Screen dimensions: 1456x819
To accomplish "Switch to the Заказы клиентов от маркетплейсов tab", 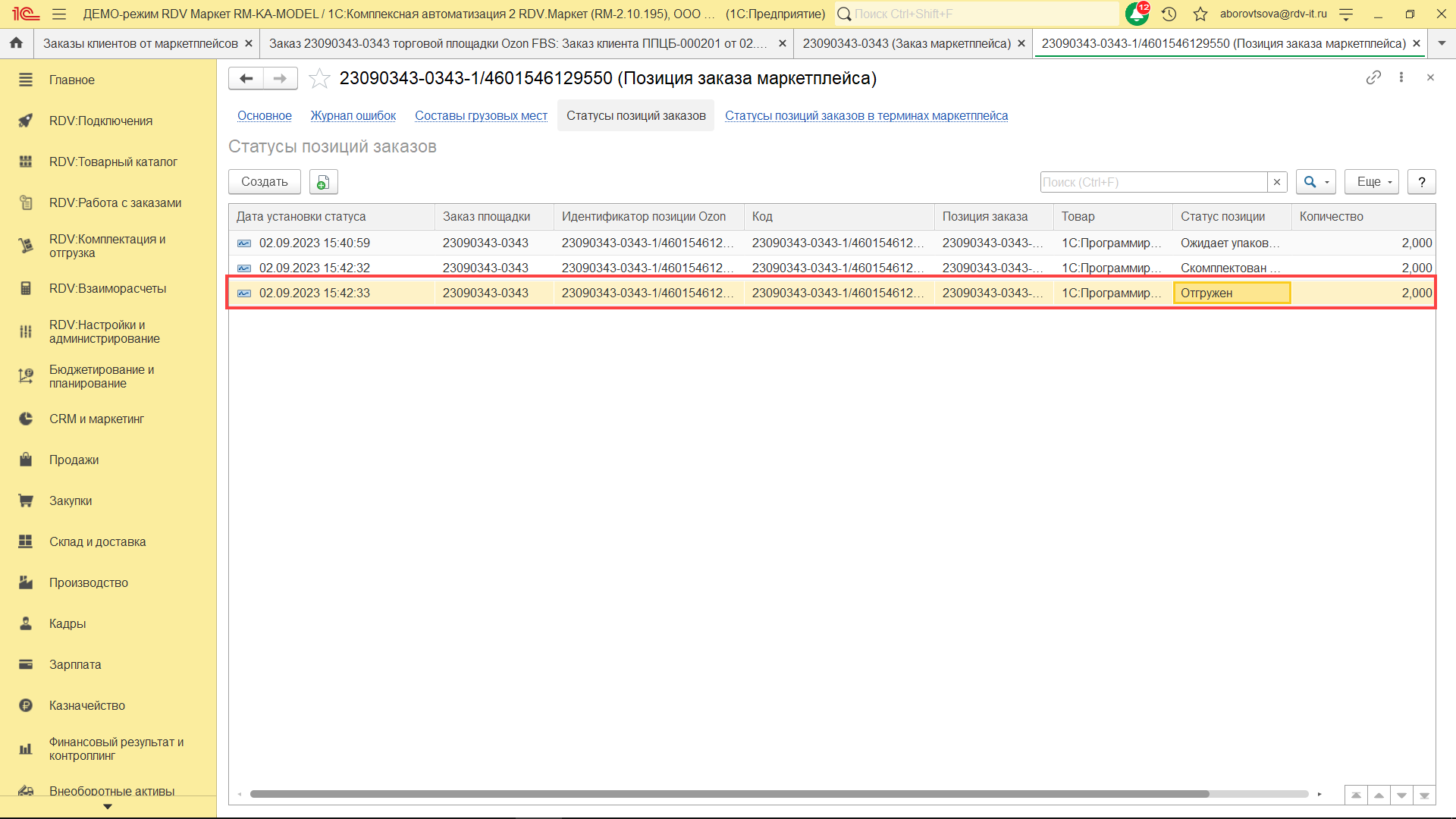I will tap(140, 43).
